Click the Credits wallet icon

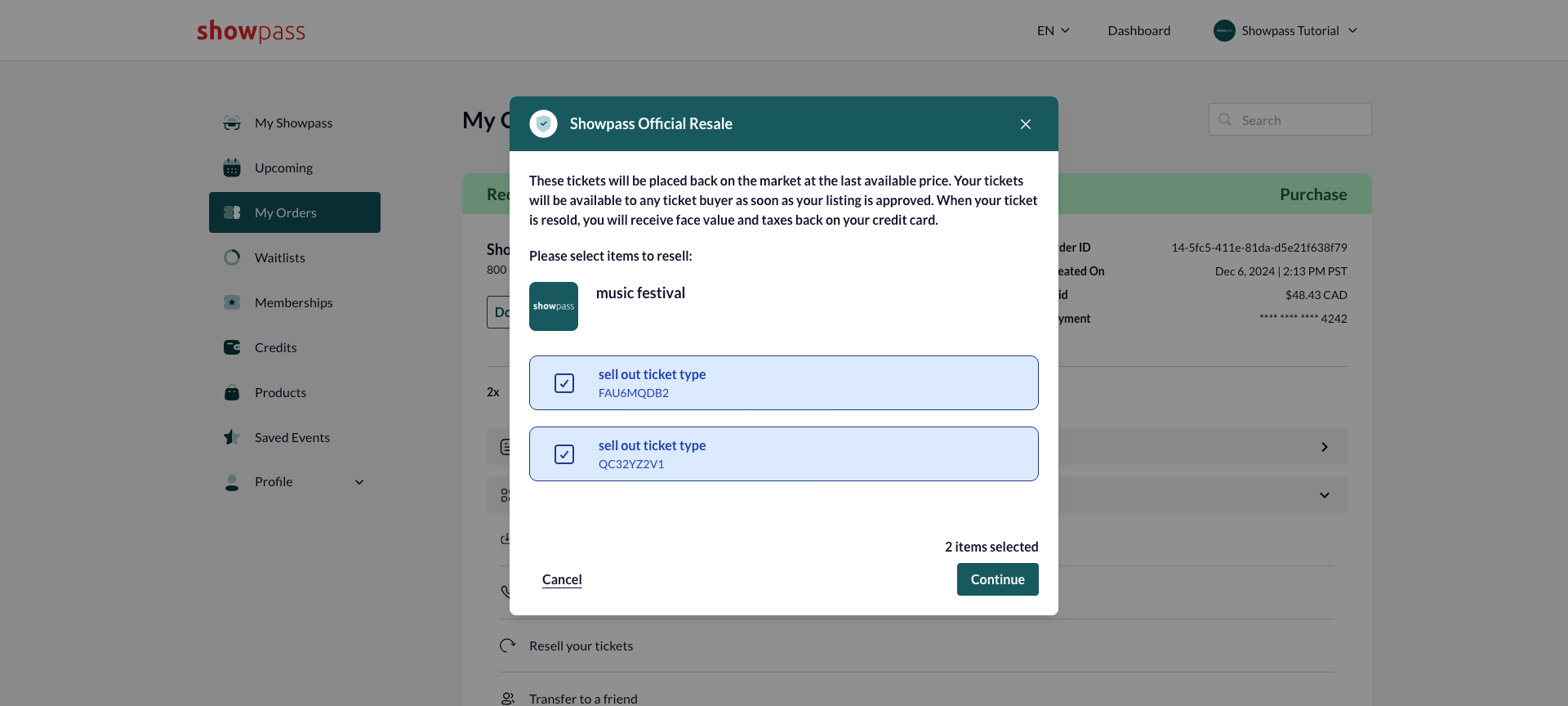(x=232, y=347)
